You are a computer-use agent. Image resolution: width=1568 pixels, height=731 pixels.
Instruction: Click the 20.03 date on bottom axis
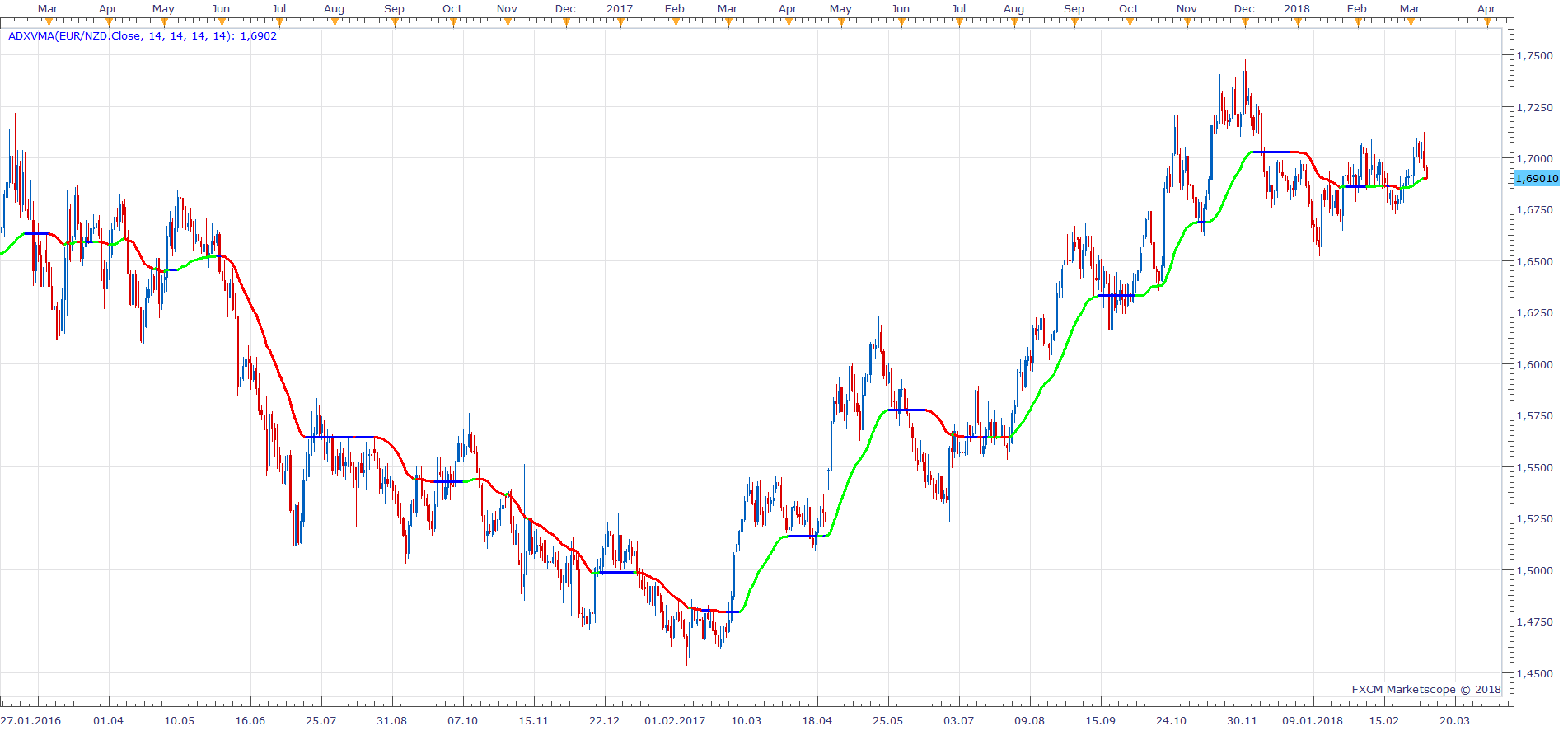pyautogui.click(x=1454, y=720)
